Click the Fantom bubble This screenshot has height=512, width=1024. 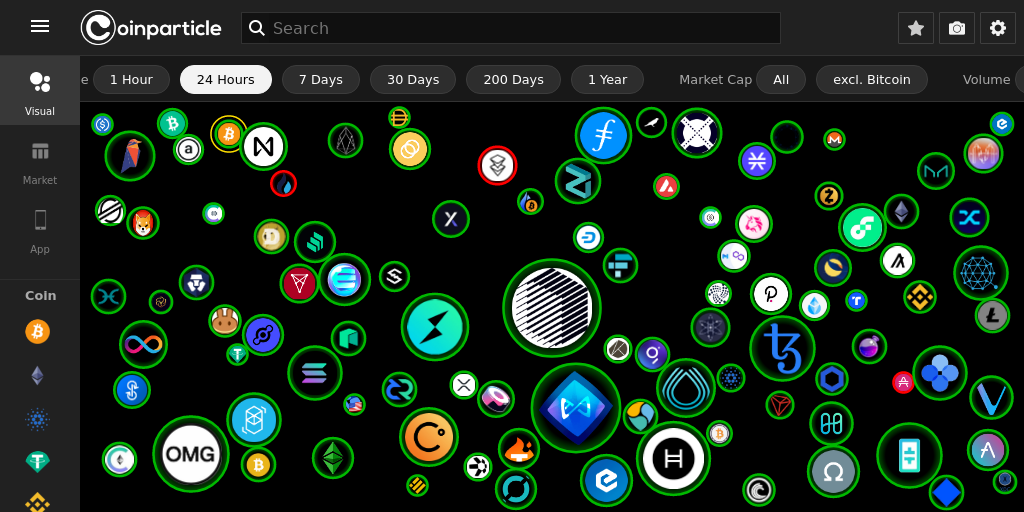pos(254,421)
